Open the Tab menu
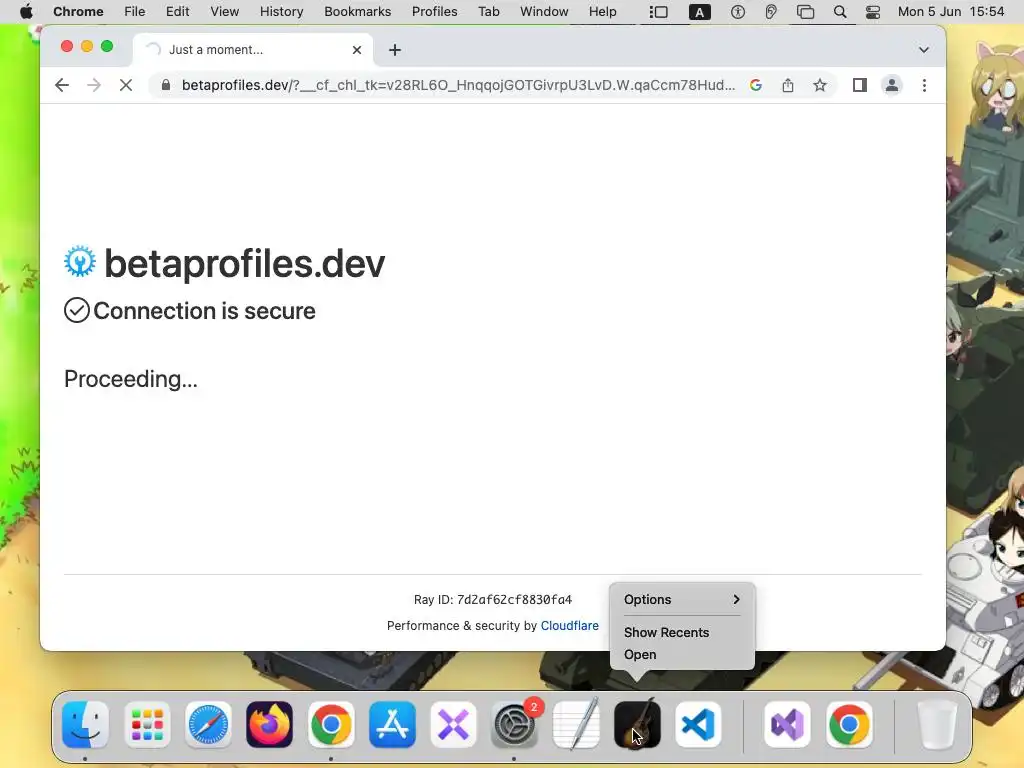 [488, 11]
